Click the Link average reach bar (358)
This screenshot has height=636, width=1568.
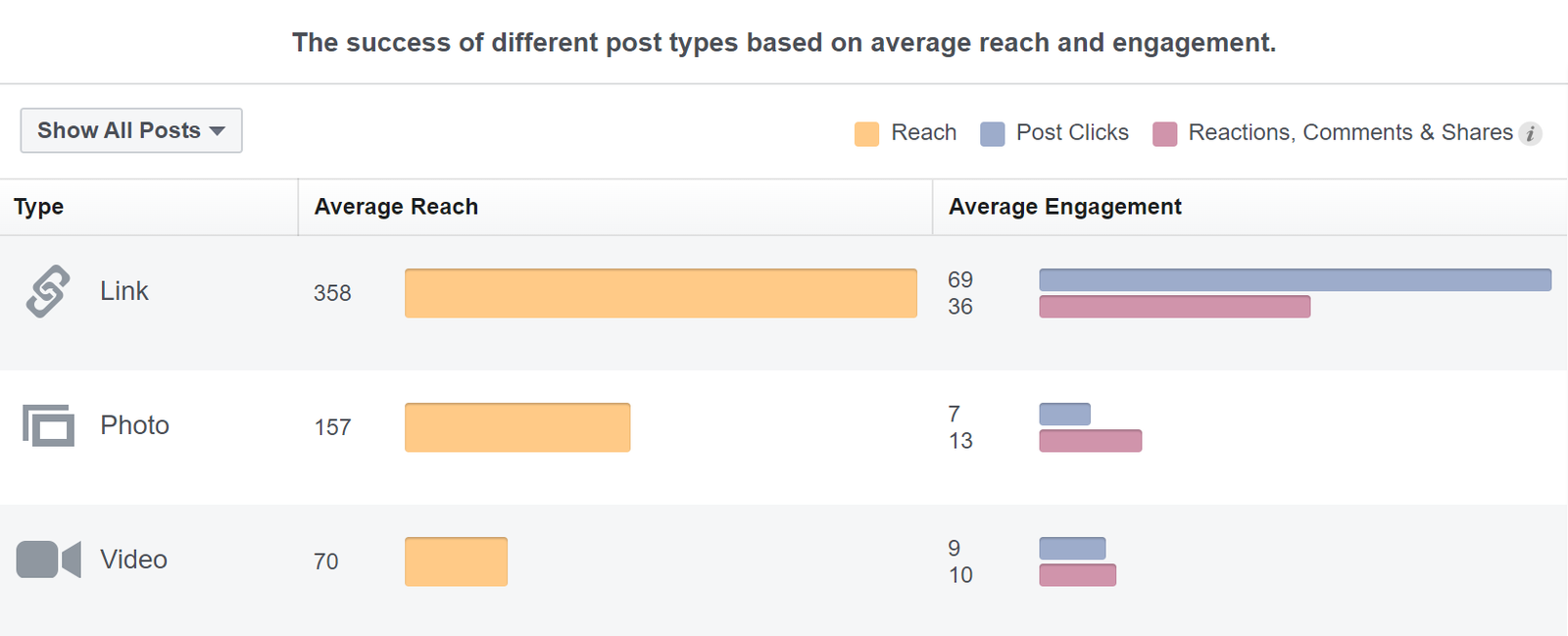click(x=661, y=293)
